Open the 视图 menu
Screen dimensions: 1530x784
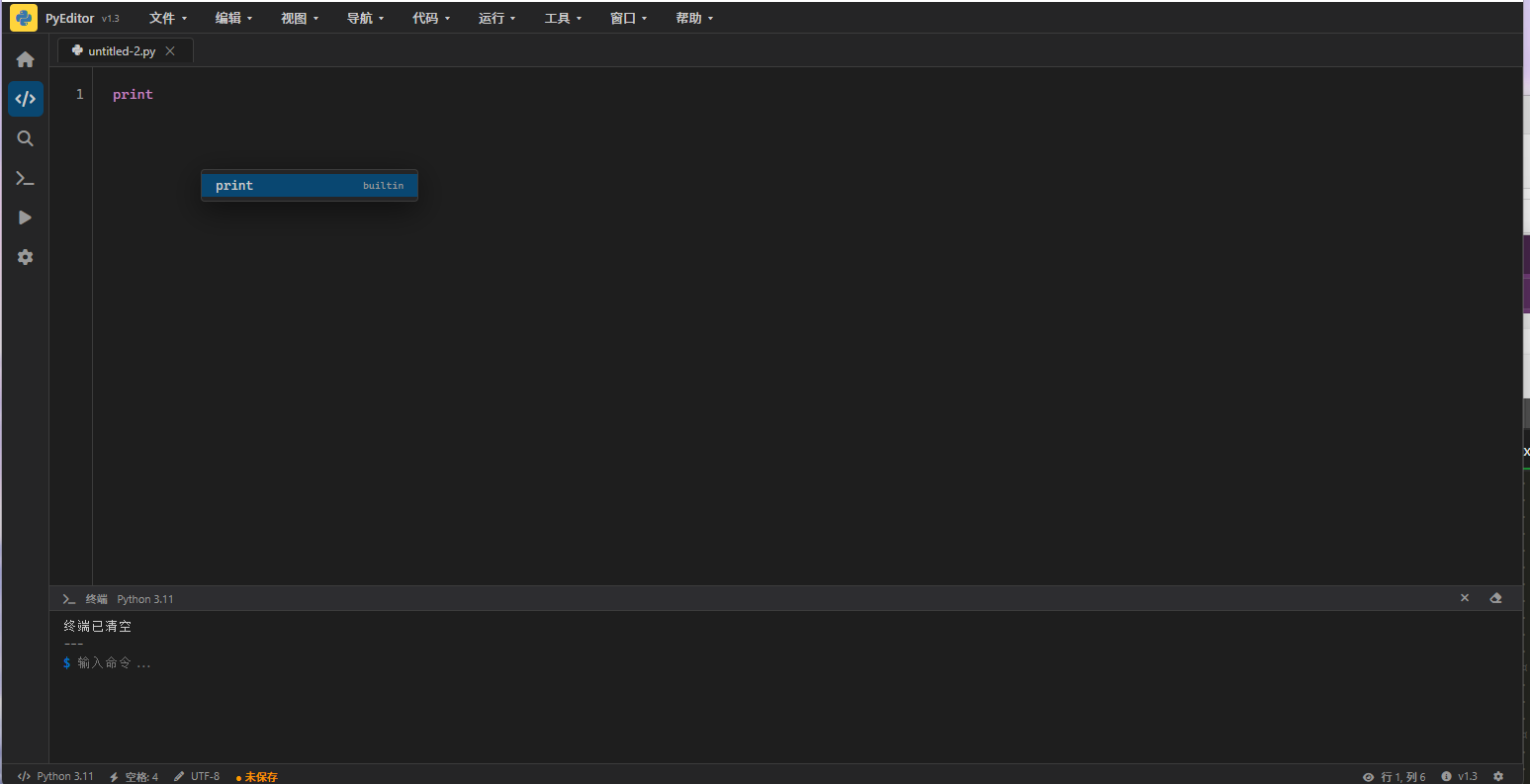300,18
